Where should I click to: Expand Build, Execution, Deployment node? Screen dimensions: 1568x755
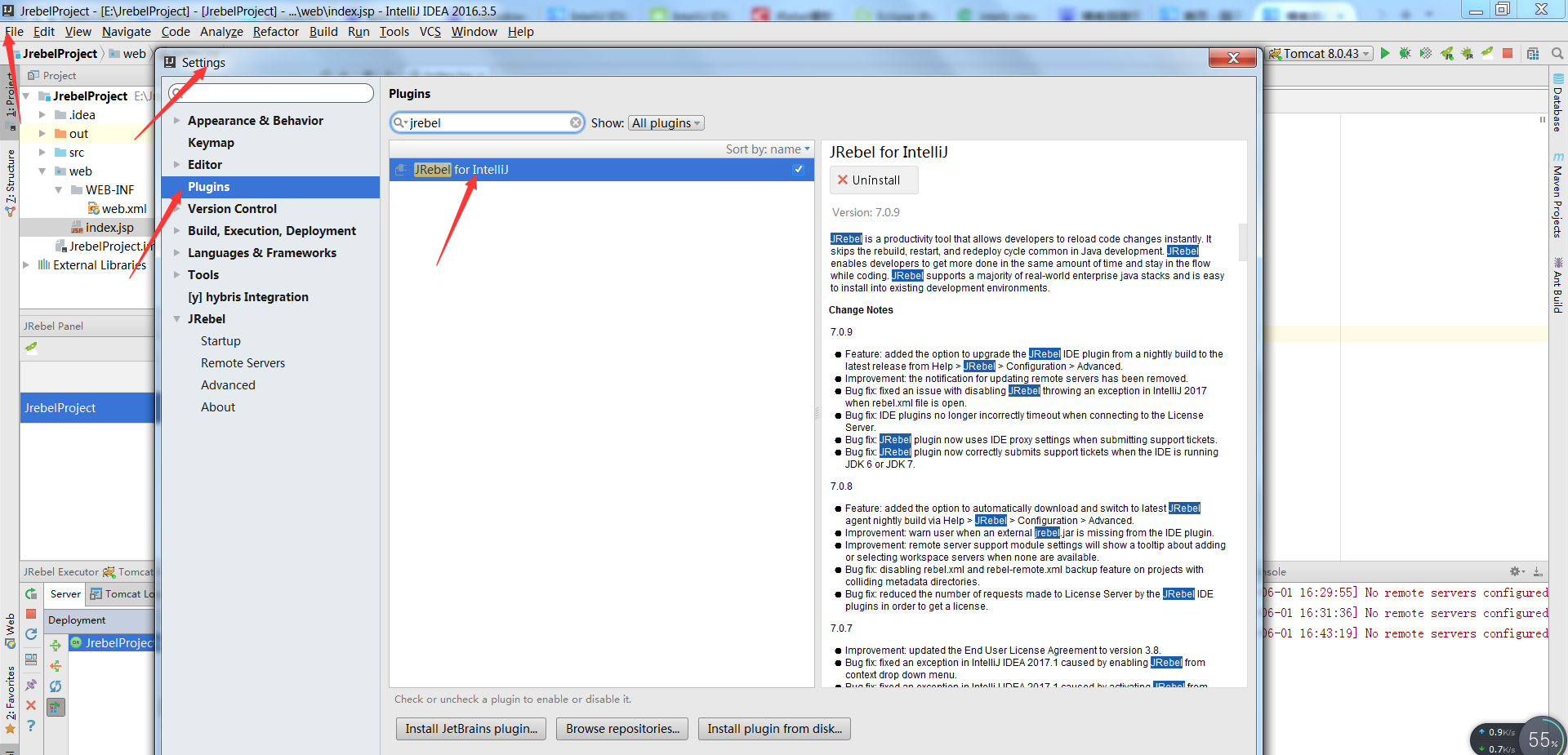[x=176, y=231]
